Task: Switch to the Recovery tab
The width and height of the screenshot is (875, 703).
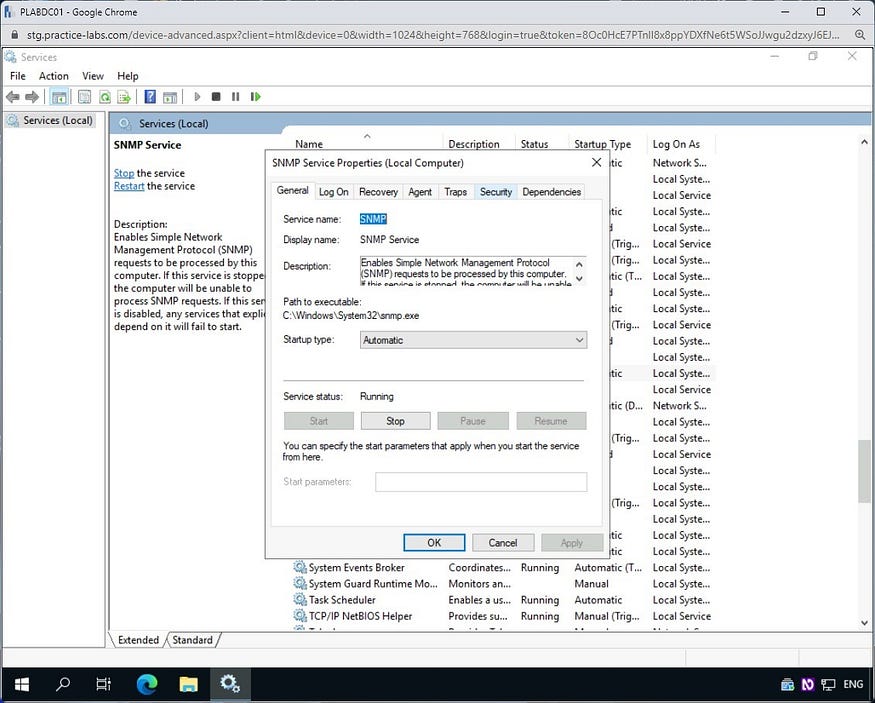Action: click(x=378, y=192)
